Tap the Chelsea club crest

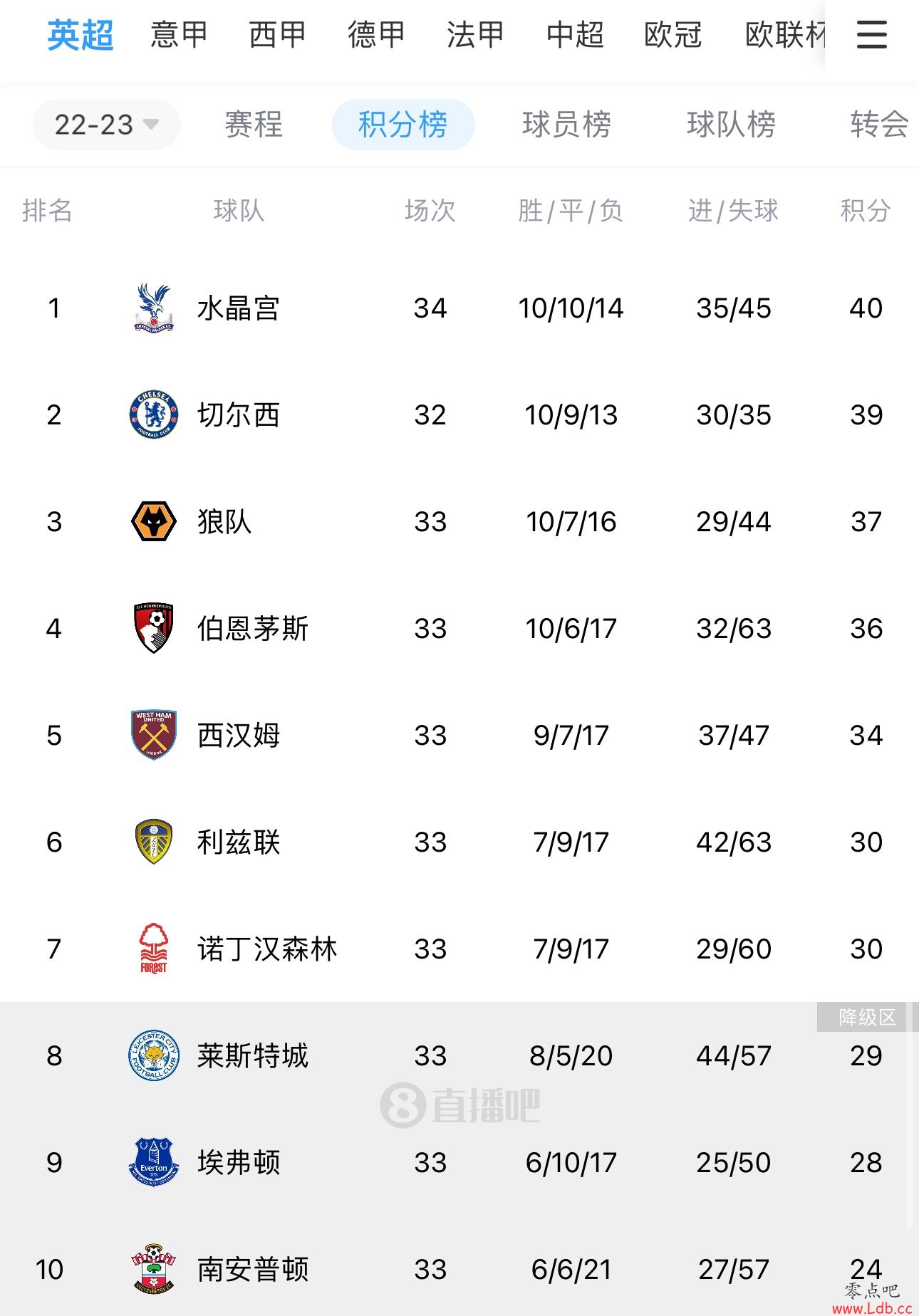click(x=154, y=414)
